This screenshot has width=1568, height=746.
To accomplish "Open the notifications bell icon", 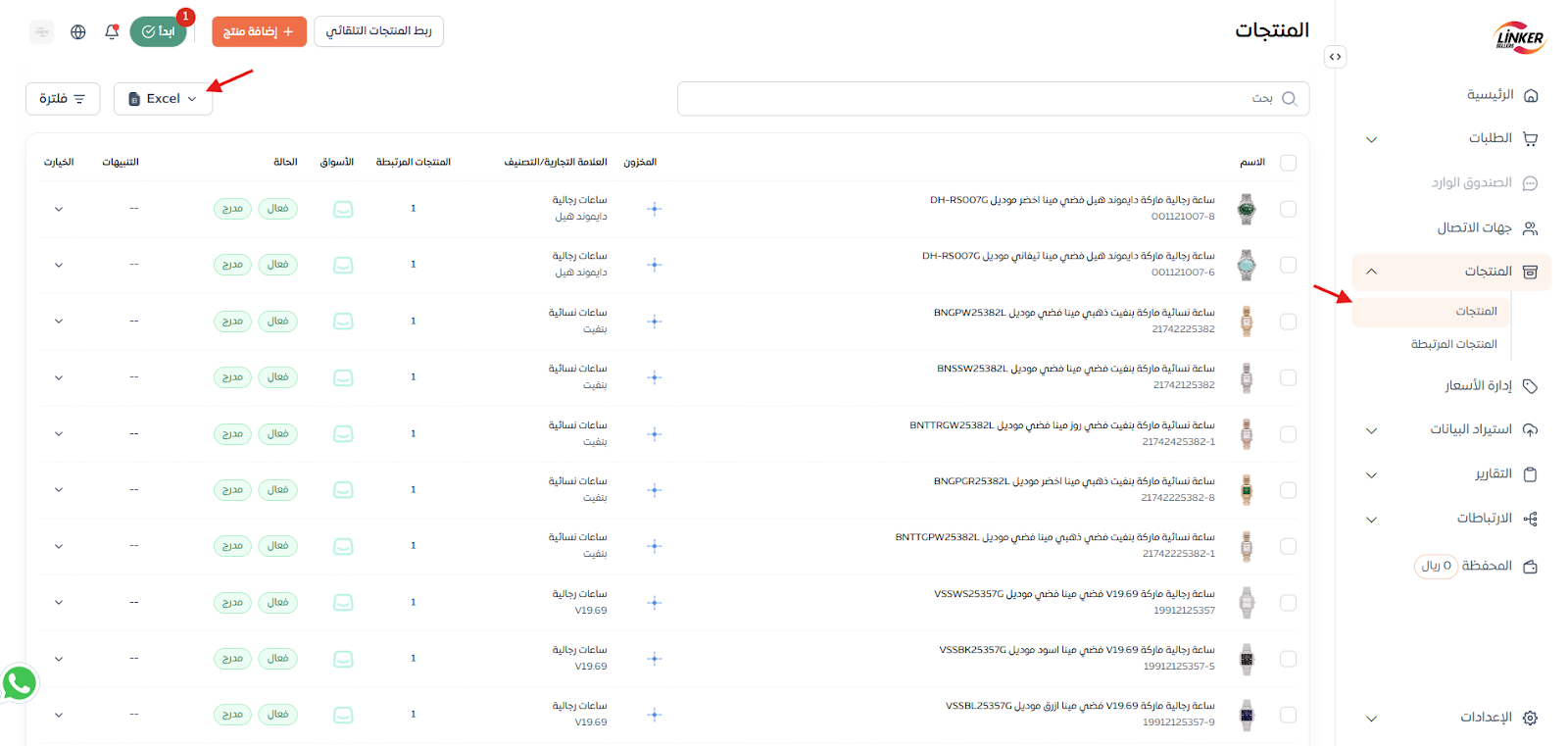I will click(112, 31).
